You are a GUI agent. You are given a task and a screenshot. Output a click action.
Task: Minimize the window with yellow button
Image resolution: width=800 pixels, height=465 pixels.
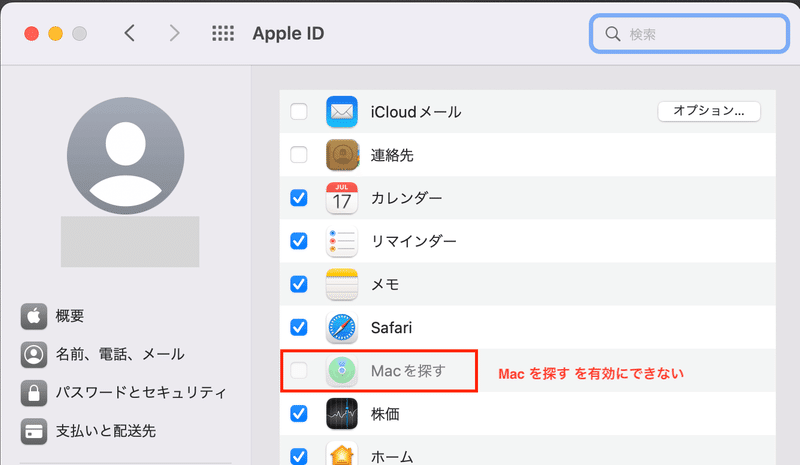(x=56, y=34)
